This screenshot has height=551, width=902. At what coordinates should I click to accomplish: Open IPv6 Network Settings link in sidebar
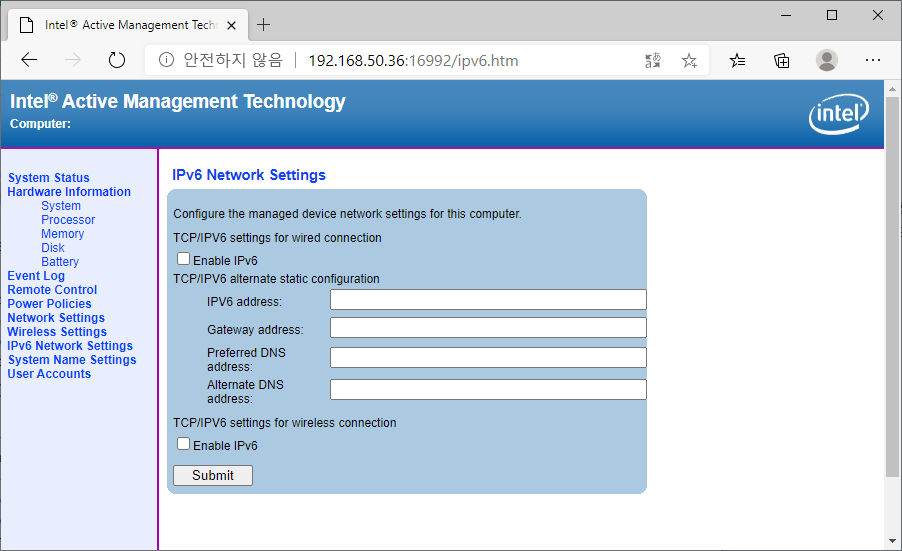(x=70, y=346)
